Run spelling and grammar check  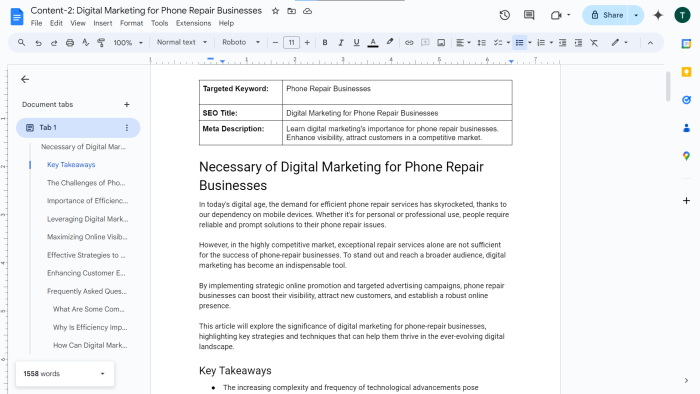pos(86,43)
